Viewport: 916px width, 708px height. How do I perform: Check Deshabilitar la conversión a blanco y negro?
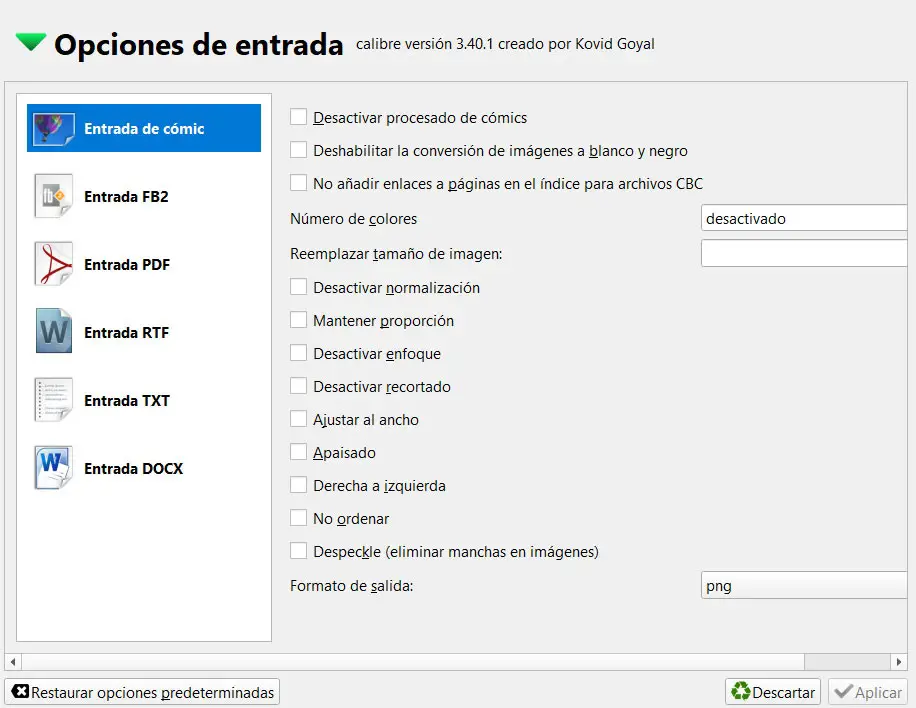[299, 150]
